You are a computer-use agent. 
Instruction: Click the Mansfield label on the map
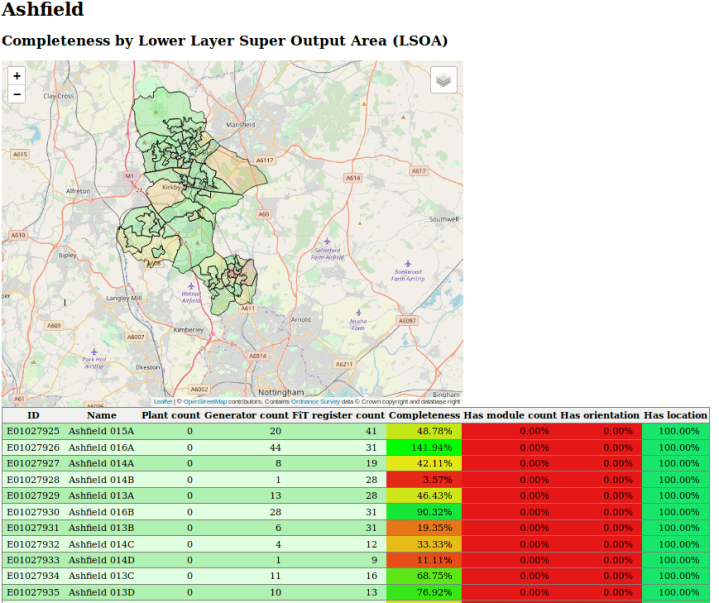[x=241, y=125]
